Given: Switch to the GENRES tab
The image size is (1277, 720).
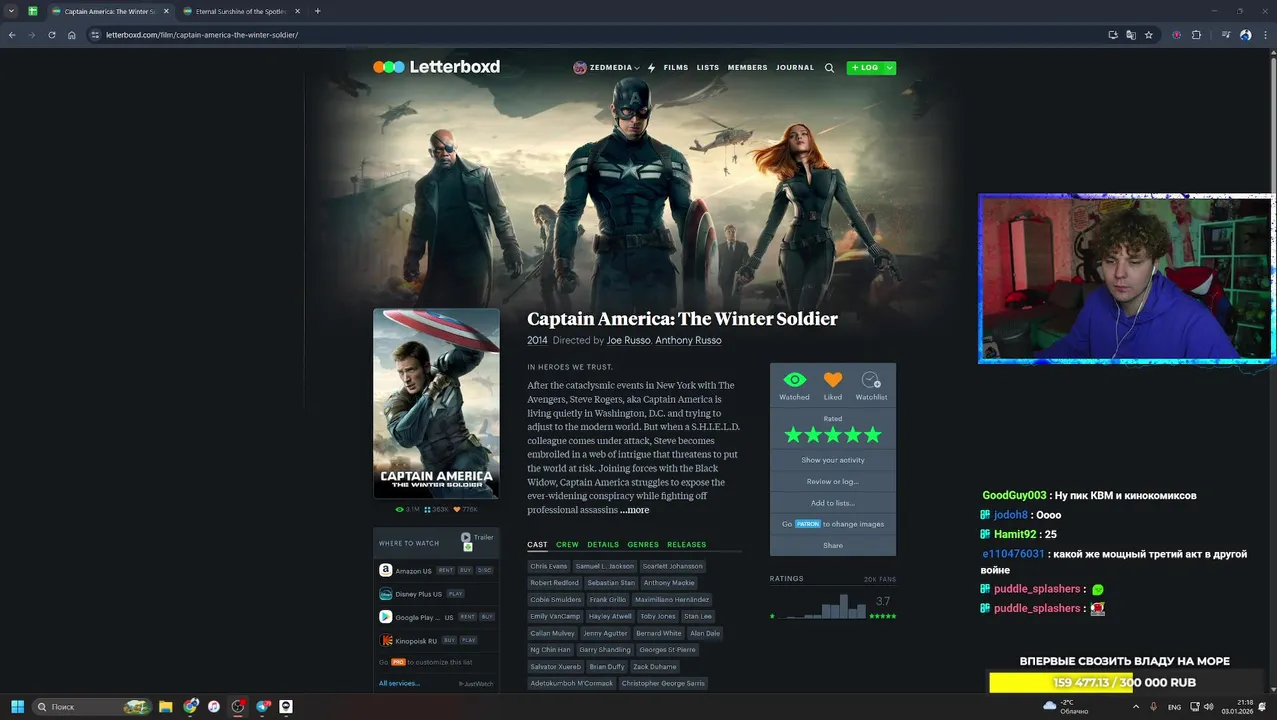Looking at the screenshot, I should [643, 545].
